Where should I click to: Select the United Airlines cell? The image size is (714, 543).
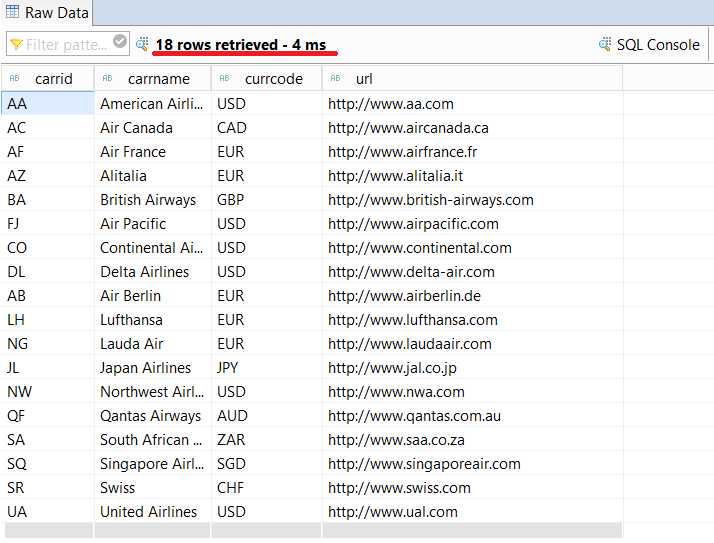coord(153,512)
